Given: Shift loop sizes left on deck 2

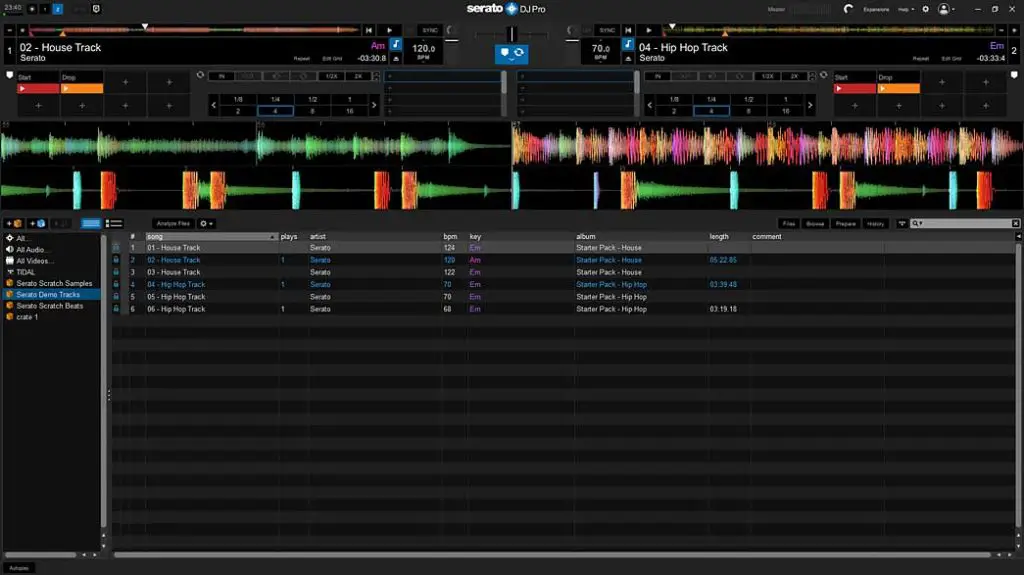Looking at the screenshot, I should tap(649, 105).
